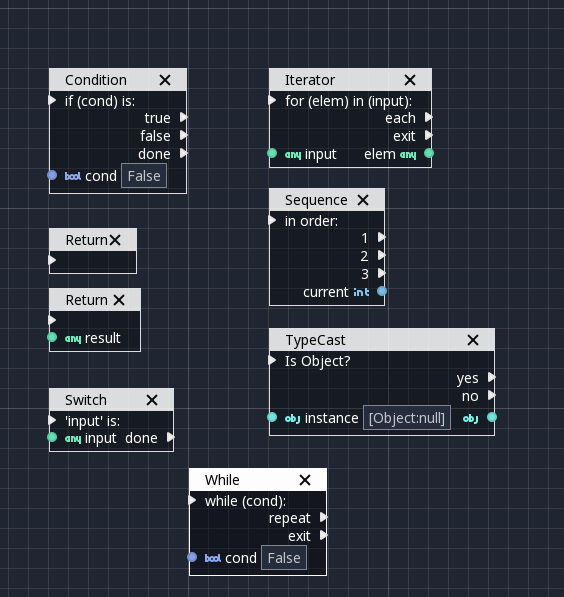Viewport: 564px width, 597px height.
Task: Click the output port '2' on Sequence node
Action: (382, 255)
